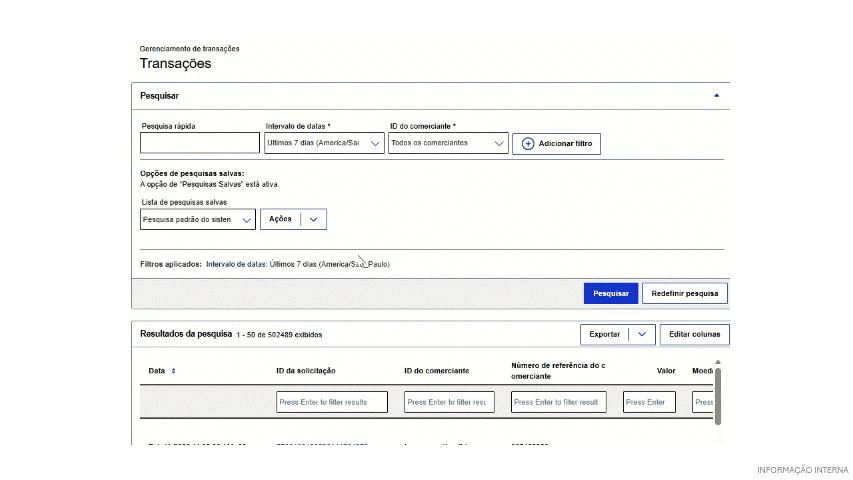This screenshot has width=853, height=480.
Task: Click the Exportar button
Action: (604, 334)
